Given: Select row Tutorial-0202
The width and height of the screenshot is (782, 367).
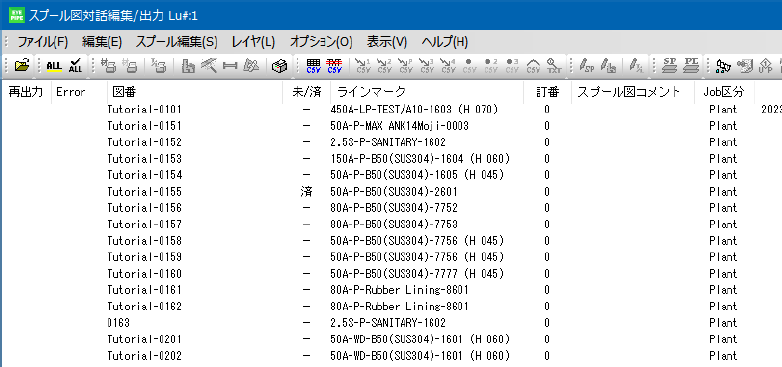Looking at the screenshot, I should click(x=391, y=356).
